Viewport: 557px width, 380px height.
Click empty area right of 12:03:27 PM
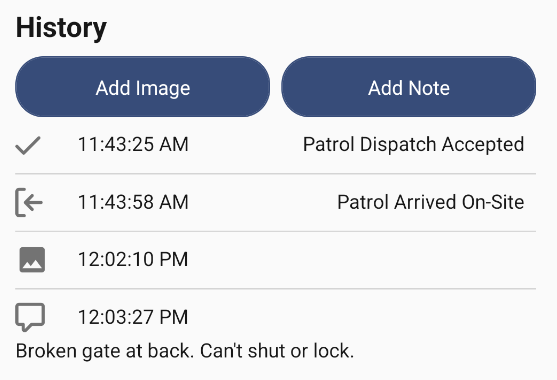tap(362, 317)
